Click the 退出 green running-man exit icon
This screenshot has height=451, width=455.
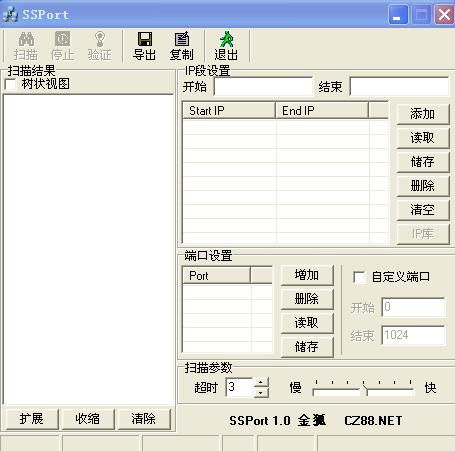tap(227, 39)
